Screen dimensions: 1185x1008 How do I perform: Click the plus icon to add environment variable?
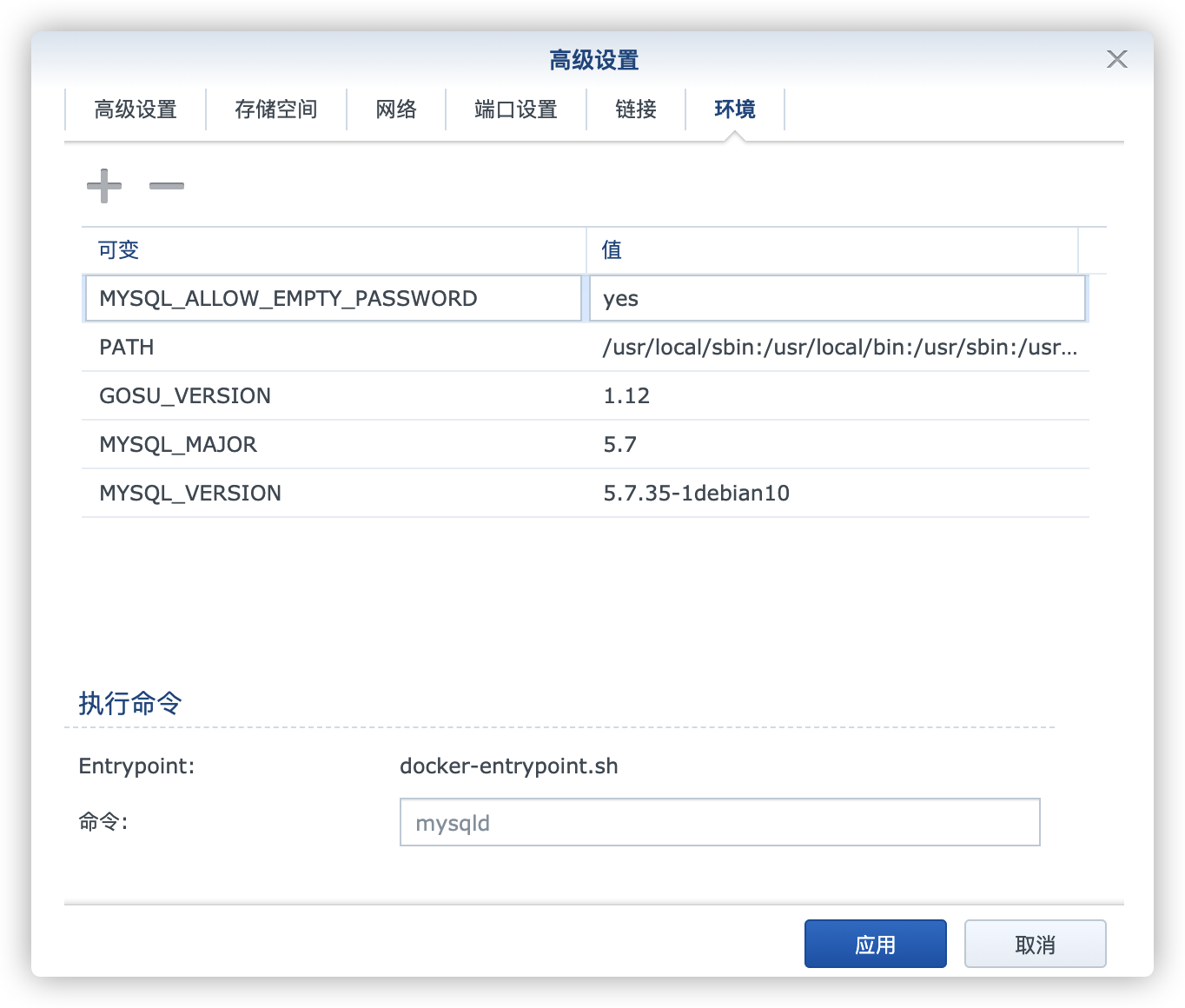[103, 186]
